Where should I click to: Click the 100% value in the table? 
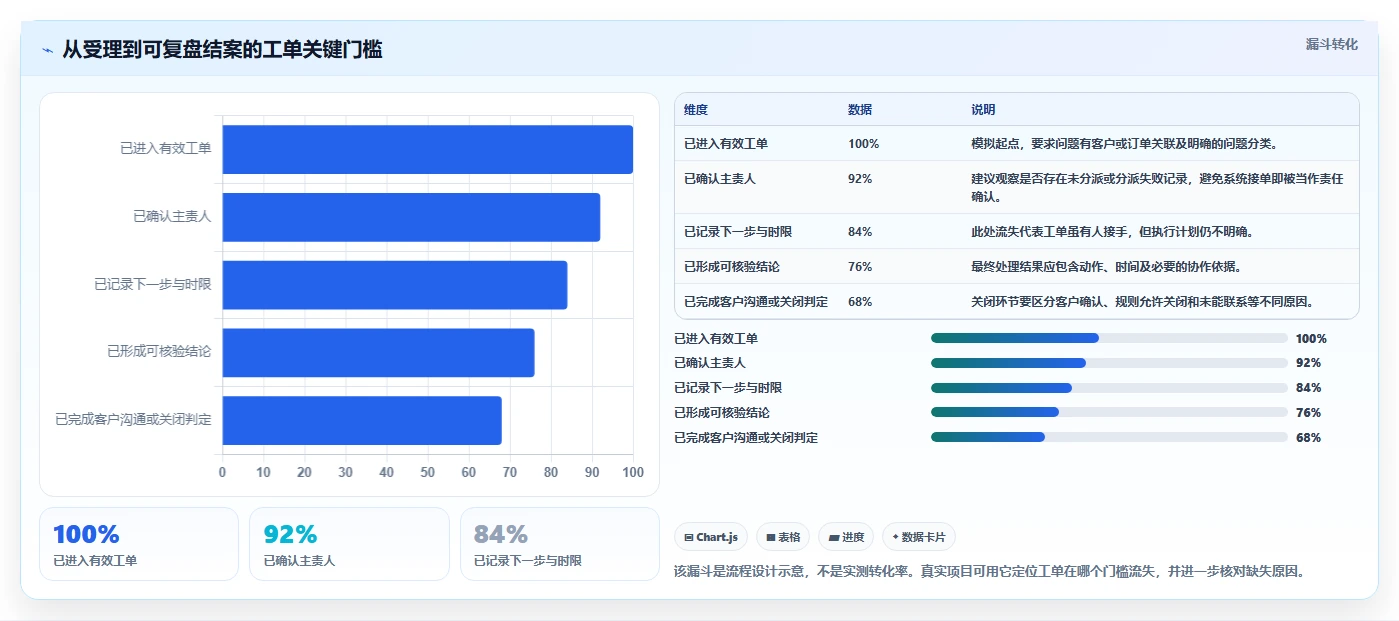(x=863, y=144)
